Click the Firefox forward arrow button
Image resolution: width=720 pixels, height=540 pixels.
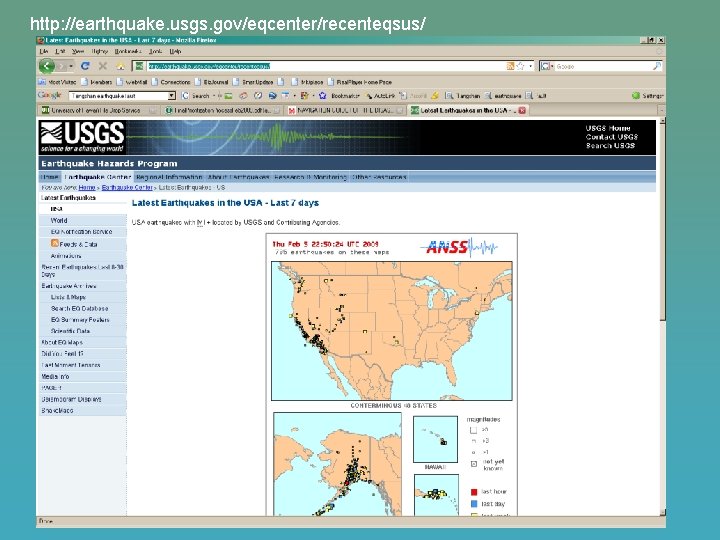pyautogui.click(x=63, y=66)
